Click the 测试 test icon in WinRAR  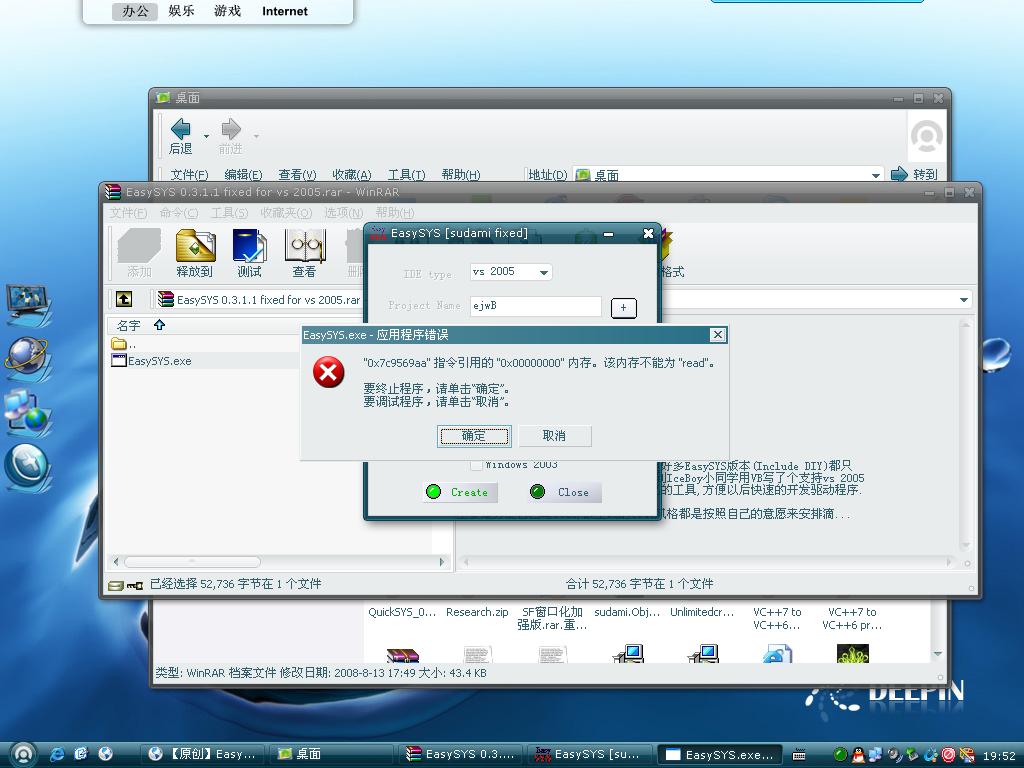[249, 254]
